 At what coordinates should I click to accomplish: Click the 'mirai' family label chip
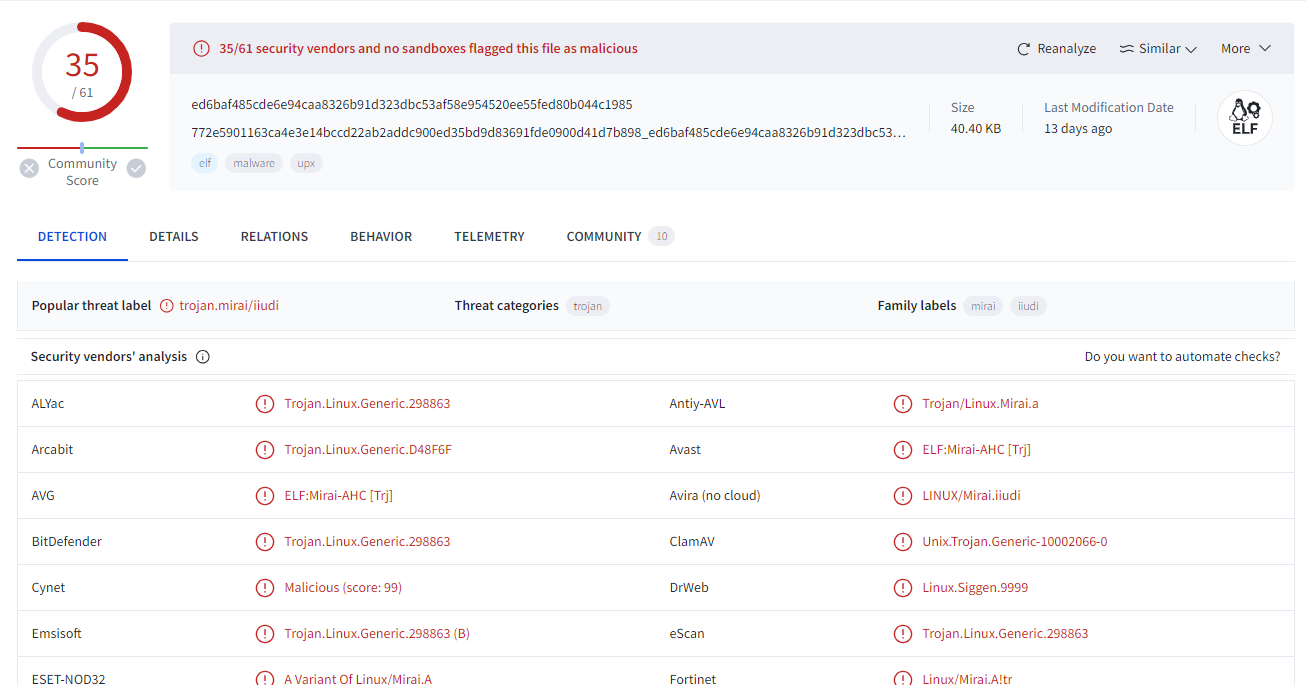(x=983, y=306)
